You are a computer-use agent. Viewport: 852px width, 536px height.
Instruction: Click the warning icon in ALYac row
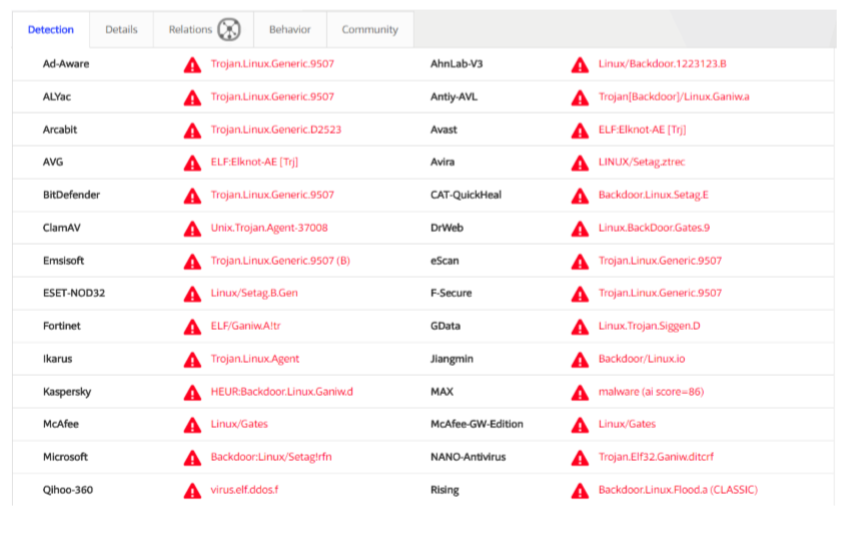tap(192, 98)
